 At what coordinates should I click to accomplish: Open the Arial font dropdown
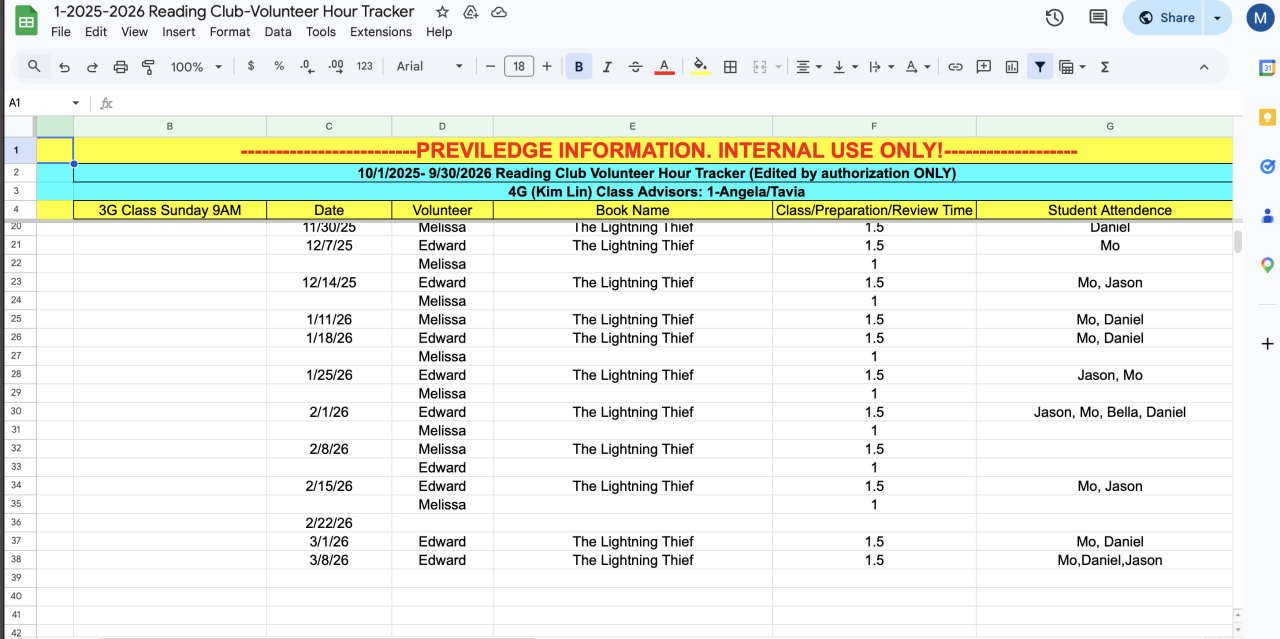tap(430, 67)
